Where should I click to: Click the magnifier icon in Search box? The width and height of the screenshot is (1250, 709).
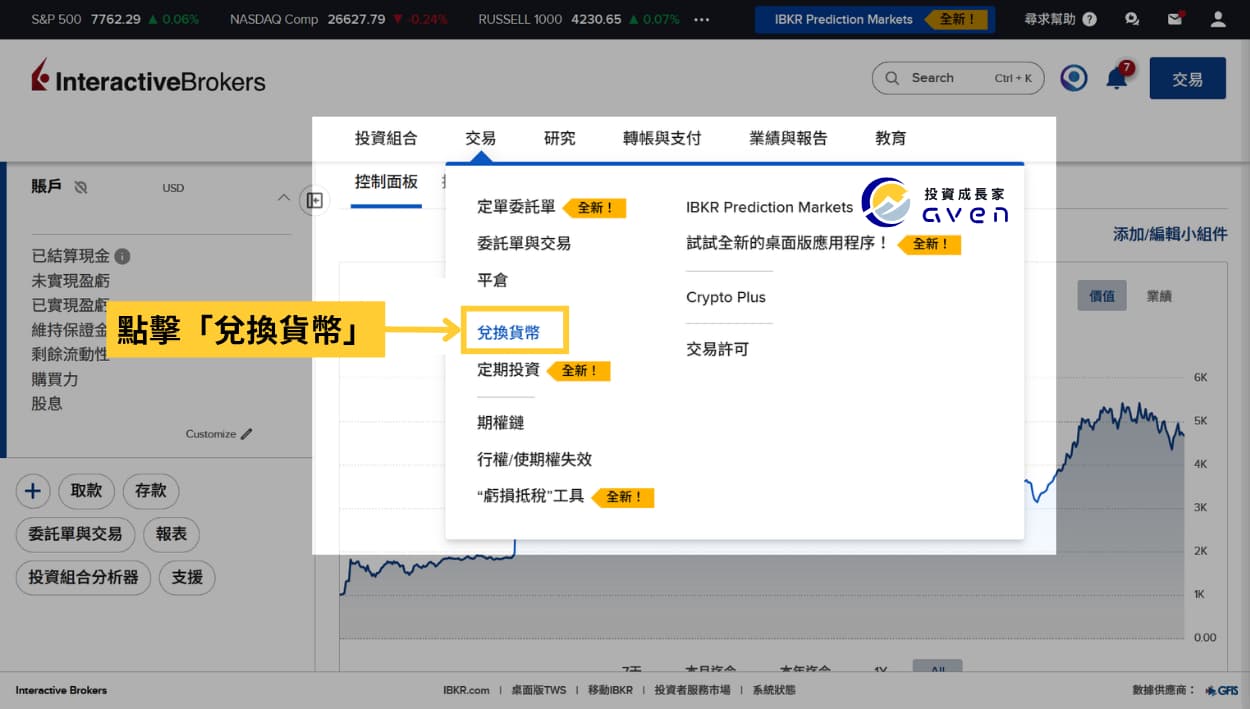coord(892,78)
